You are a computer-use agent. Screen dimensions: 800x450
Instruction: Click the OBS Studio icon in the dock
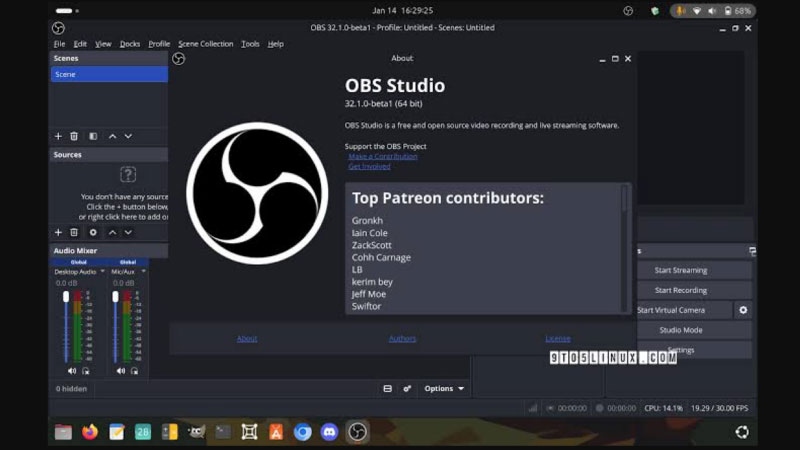[x=357, y=432]
